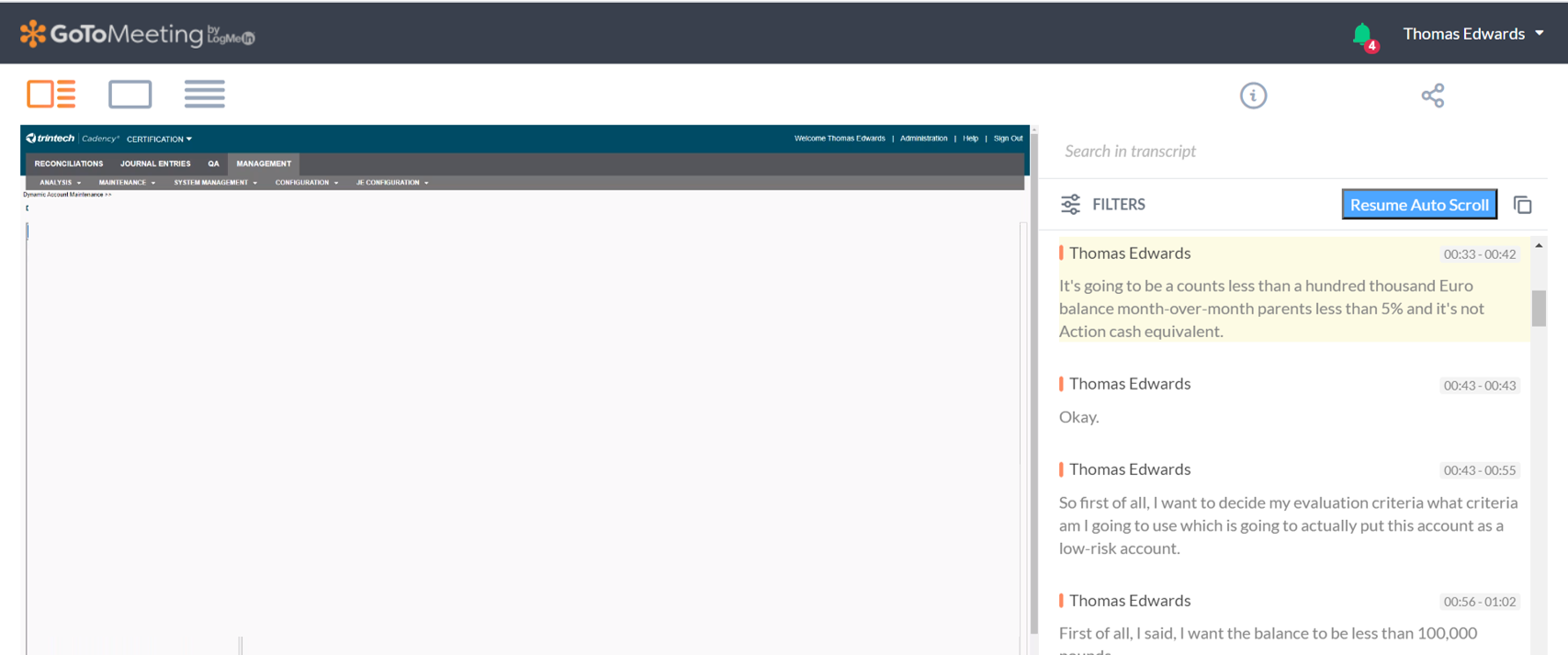This screenshot has width=1568, height=655.
Task: Expand the CONFIGURATION submenu
Action: (307, 183)
